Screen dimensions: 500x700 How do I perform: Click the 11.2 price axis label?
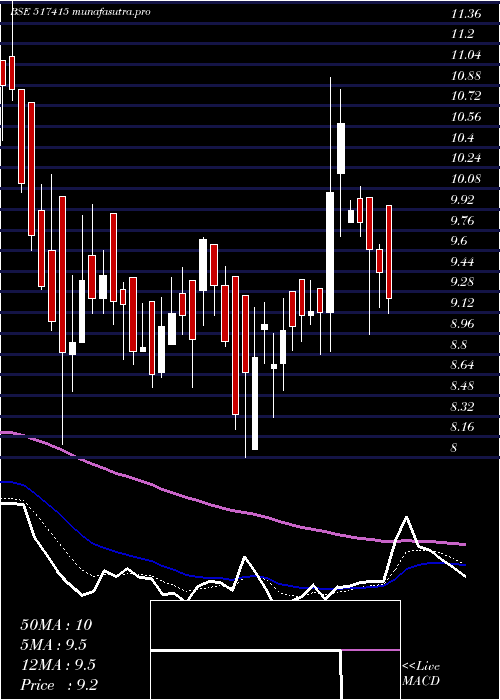(462, 34)
